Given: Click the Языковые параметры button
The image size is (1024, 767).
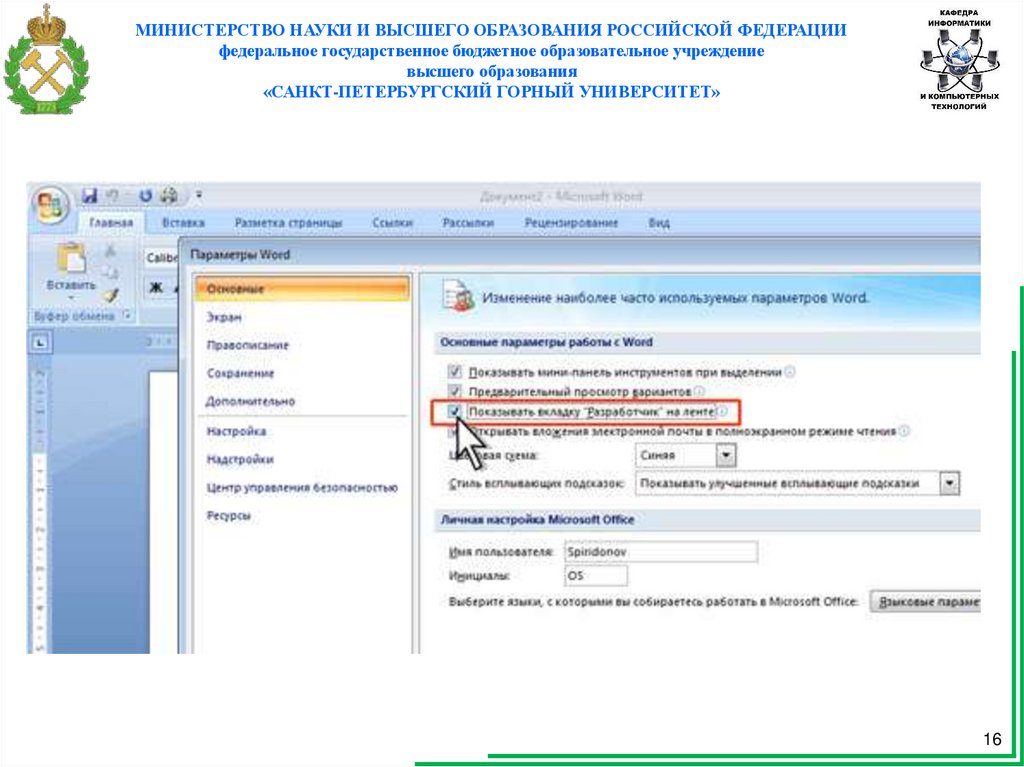Looking at the screenshot, I should point(925,601).
